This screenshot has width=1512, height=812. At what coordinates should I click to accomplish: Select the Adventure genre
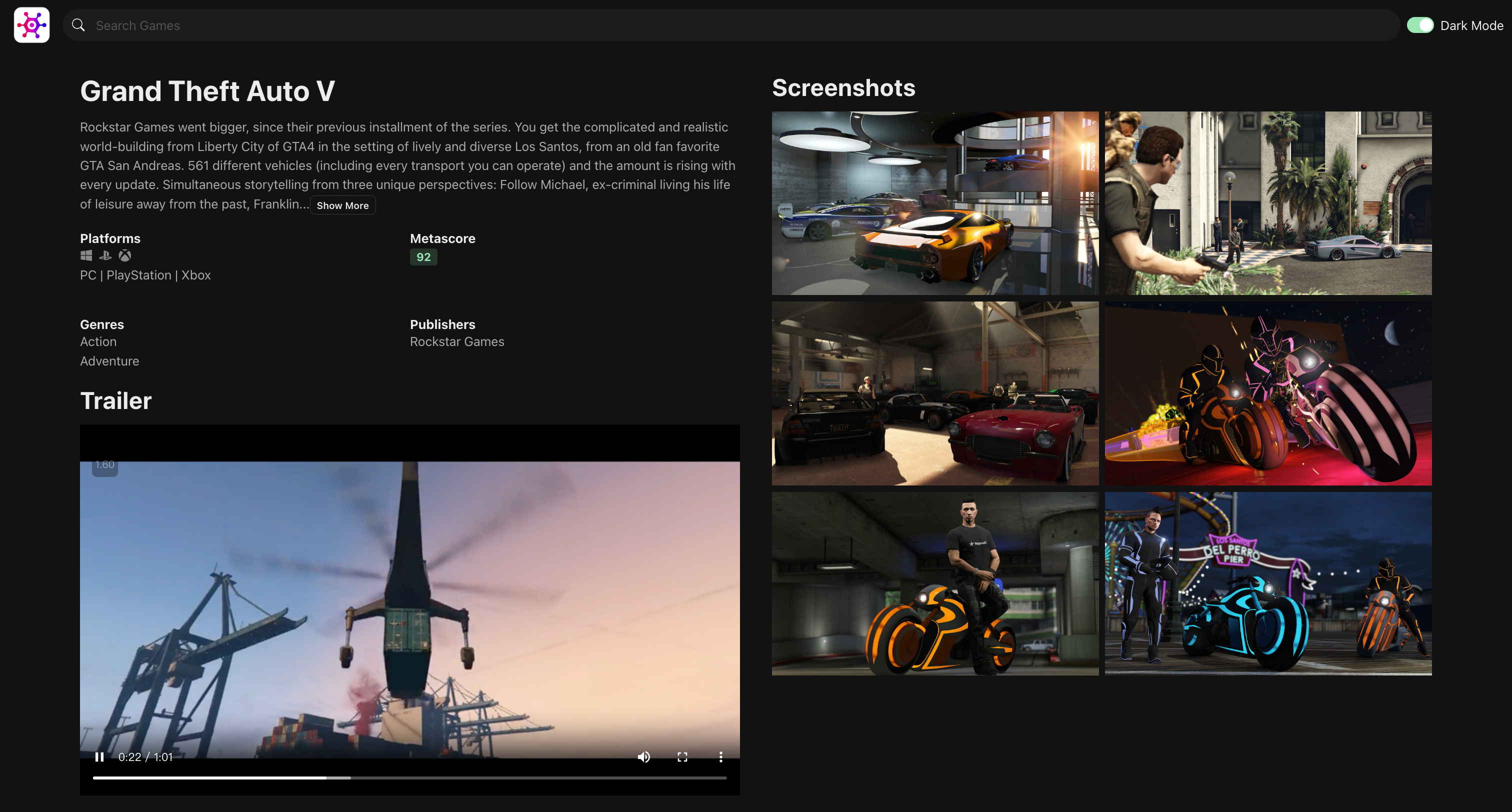[x=110, y=361]
